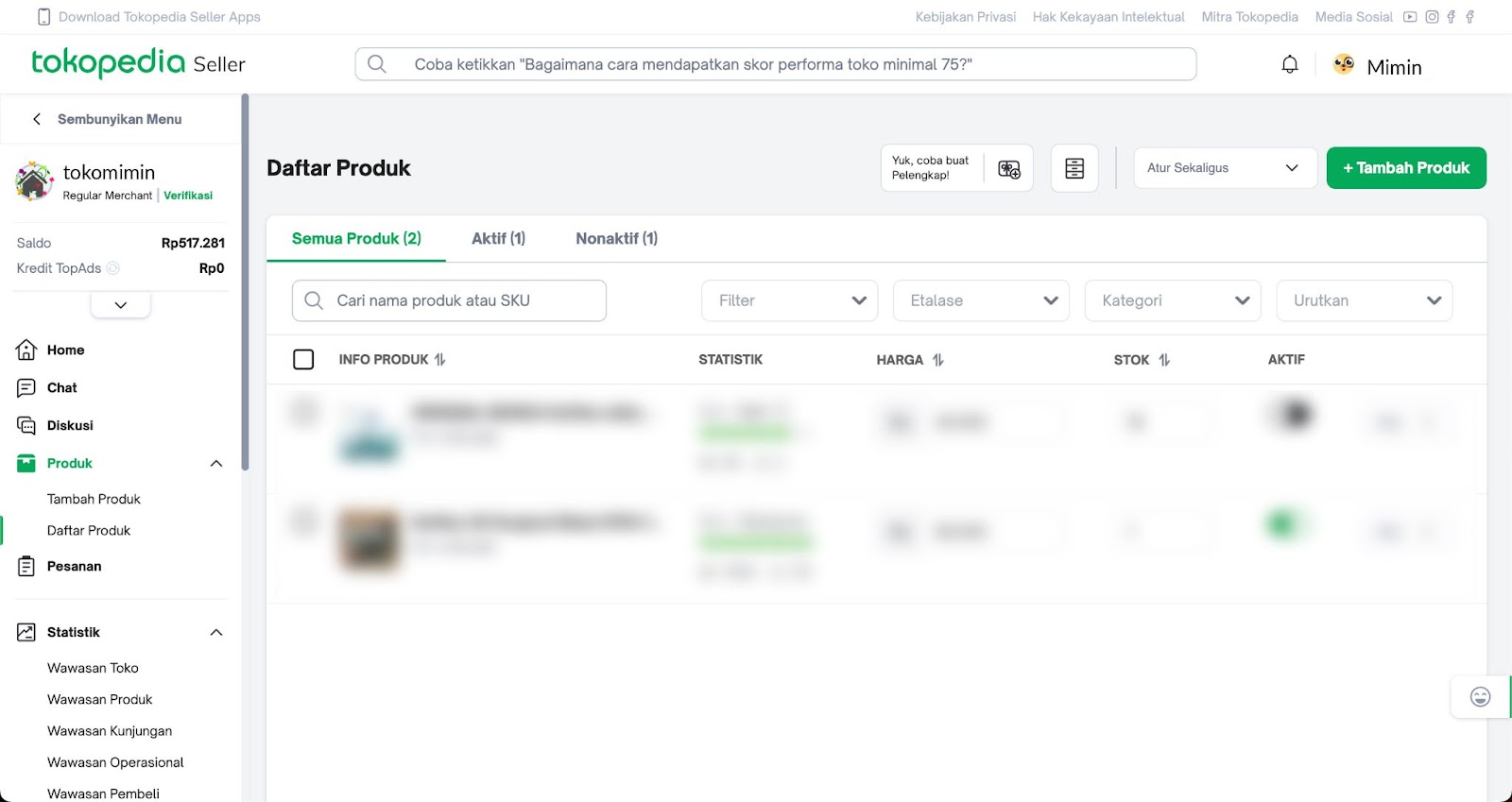Click the Chat message icon
The height and width of the screenshot is (802, 1512).
(26, 387)
